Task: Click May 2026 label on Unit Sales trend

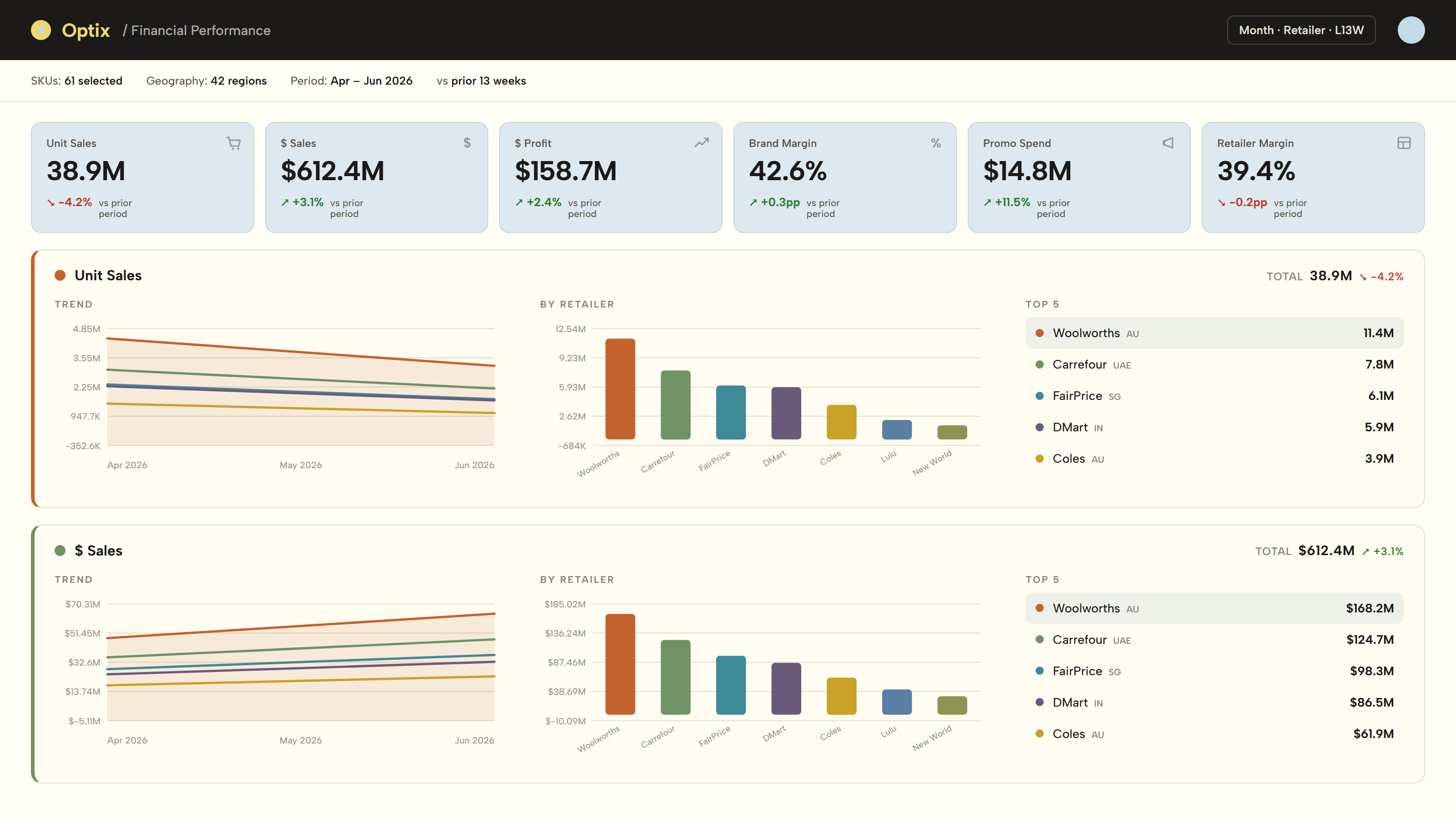Action: [x=301, y=465]
